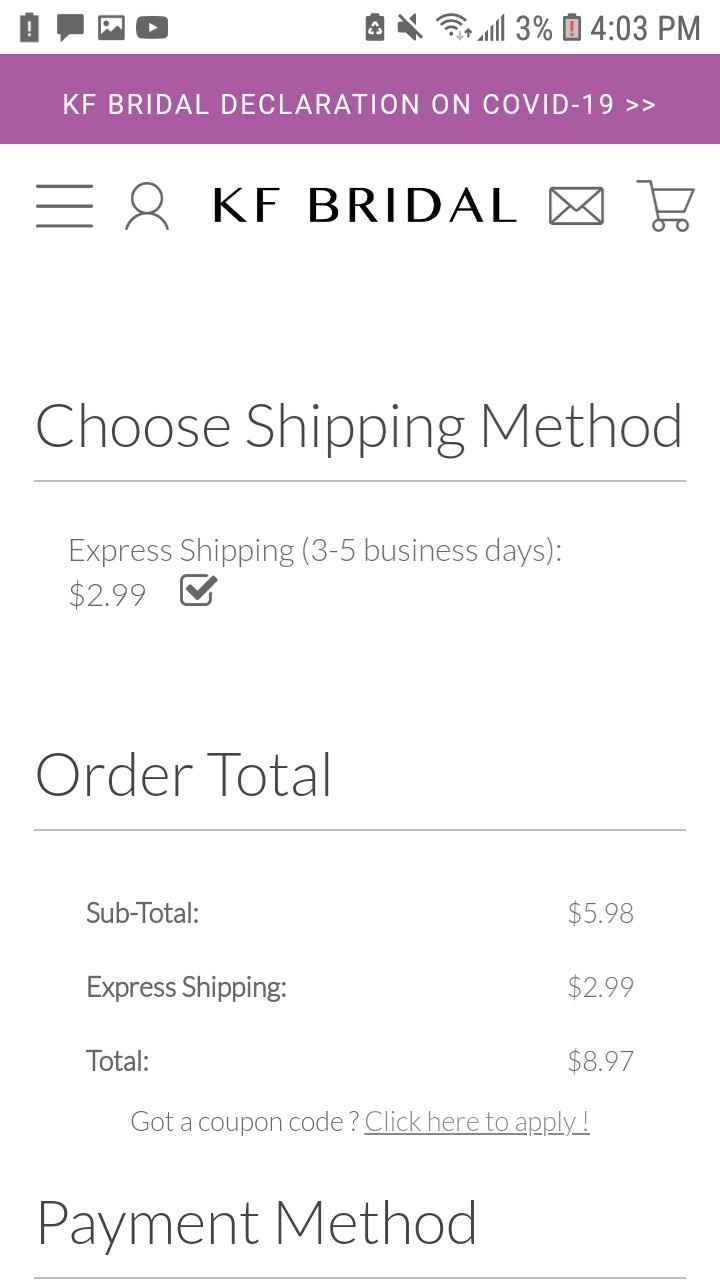The width and height of the screenshot is (720, 1280).
Task: Select the Express Shipping option text
Action: [x=315, y=550]
